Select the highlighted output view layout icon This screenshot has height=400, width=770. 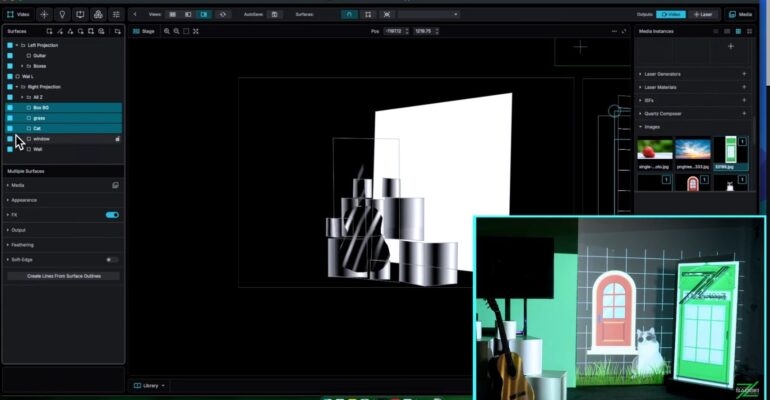pyautogui.click(x=203, y=14)
